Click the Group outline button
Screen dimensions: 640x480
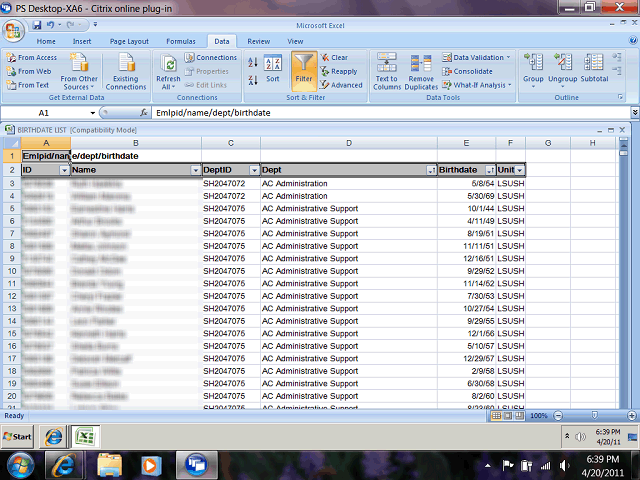coord(533,70)
